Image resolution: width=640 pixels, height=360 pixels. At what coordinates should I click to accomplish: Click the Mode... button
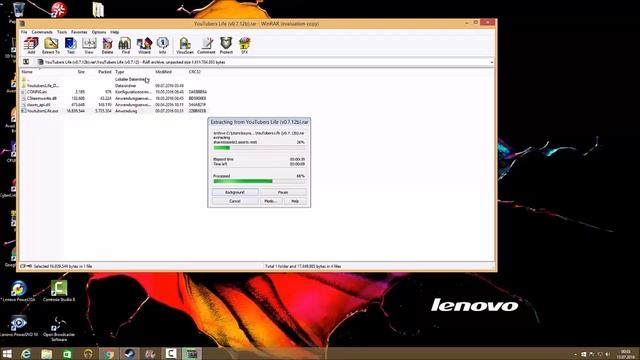[270, 201]
